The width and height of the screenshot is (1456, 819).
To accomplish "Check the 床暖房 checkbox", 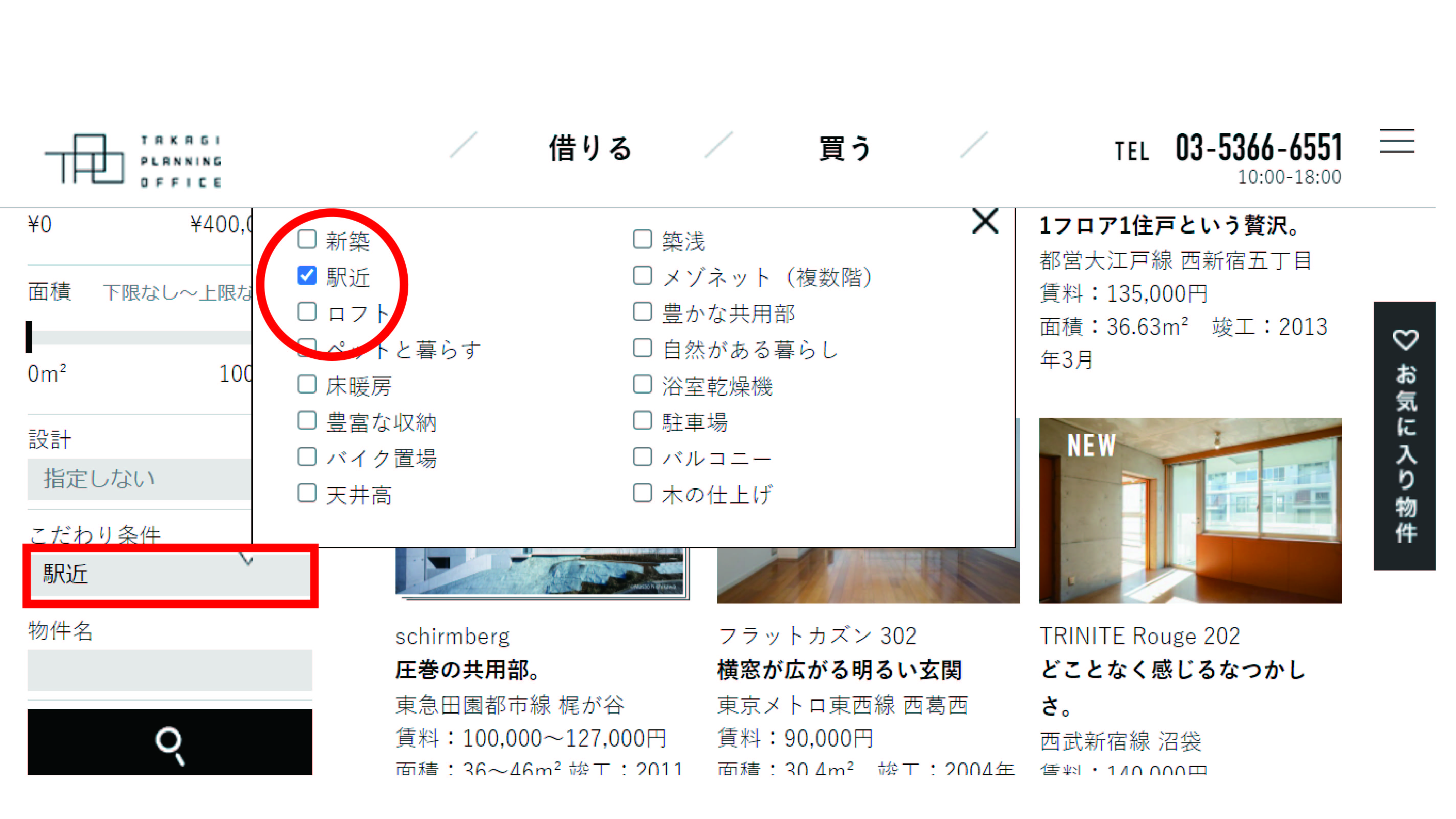I will point(307,384).
